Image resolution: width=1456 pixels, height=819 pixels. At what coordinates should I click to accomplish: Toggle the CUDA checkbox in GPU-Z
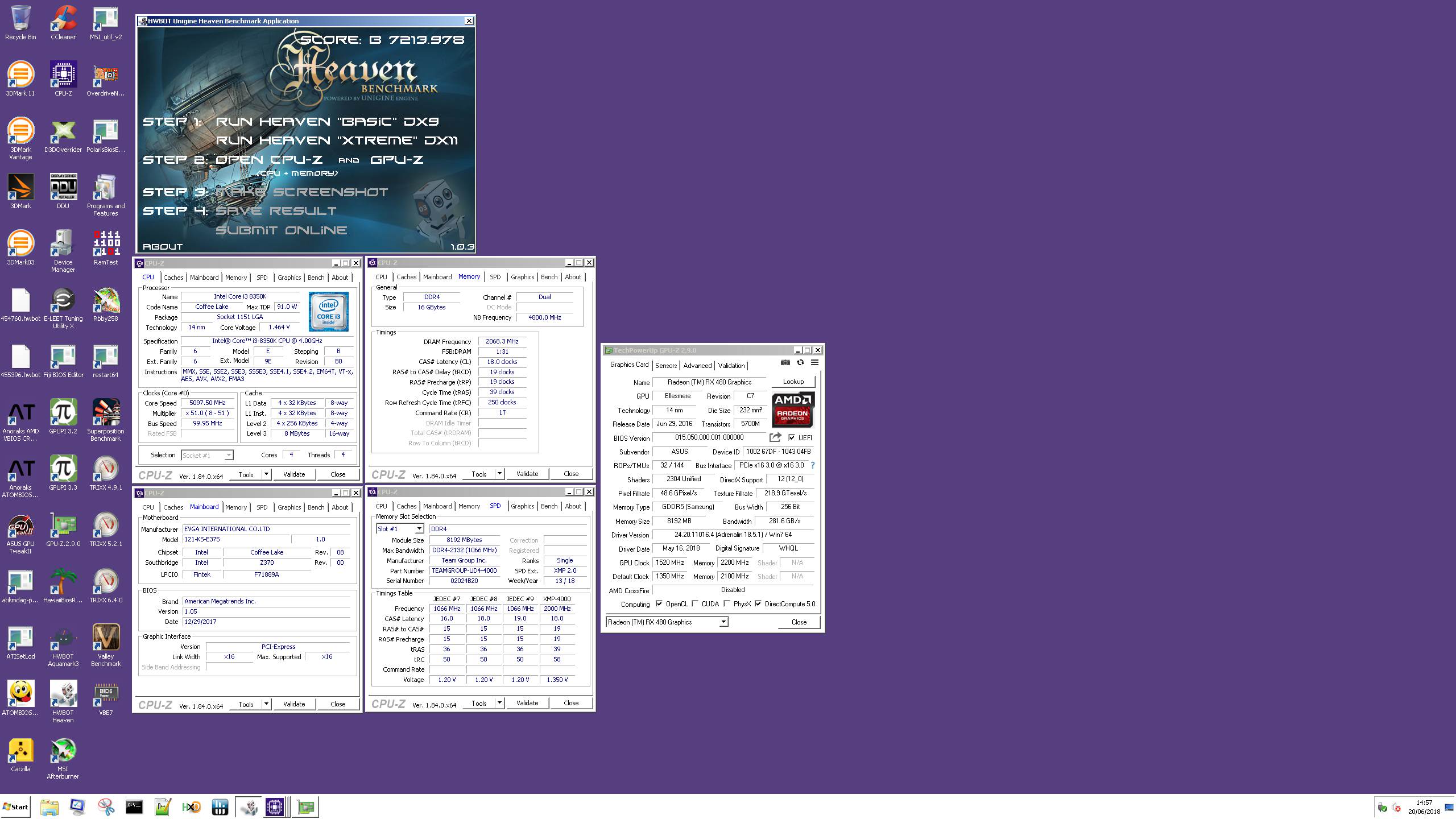pos(695,604)
